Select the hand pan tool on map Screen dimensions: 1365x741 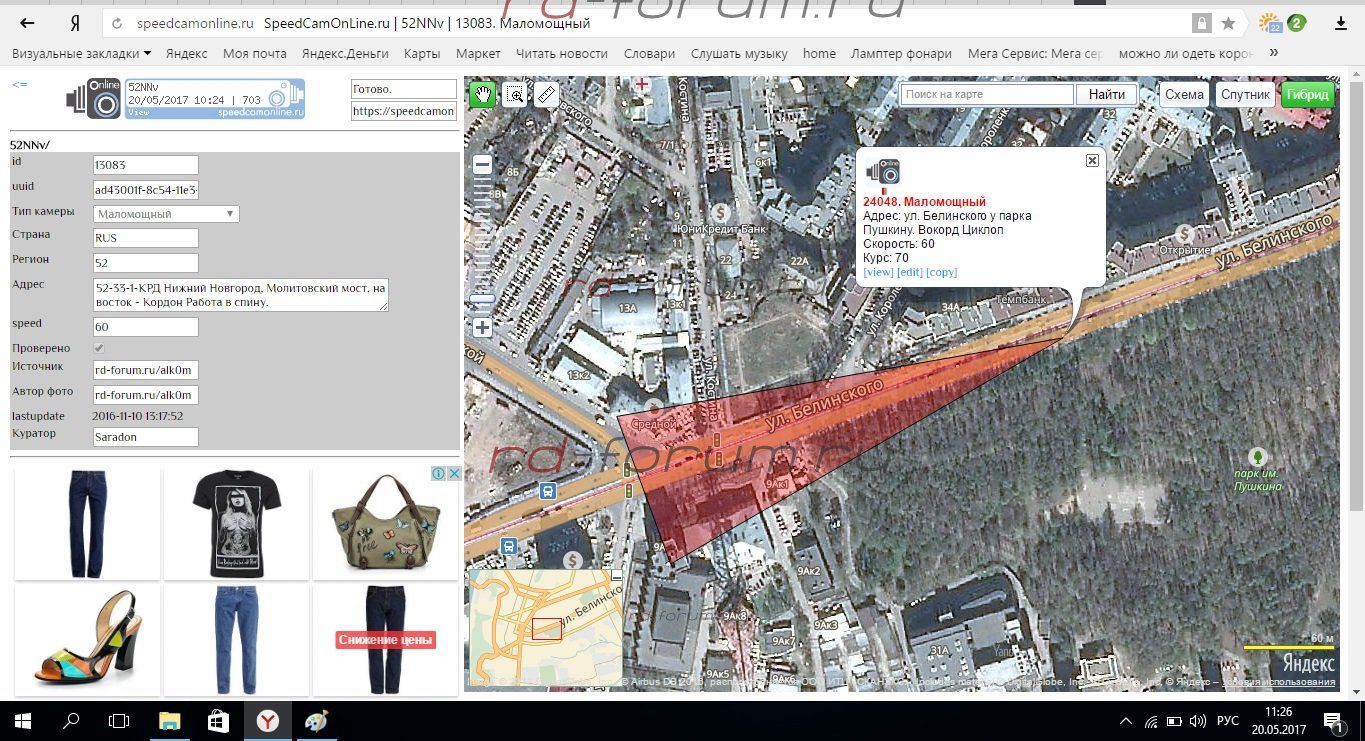[x=483, y=95]
